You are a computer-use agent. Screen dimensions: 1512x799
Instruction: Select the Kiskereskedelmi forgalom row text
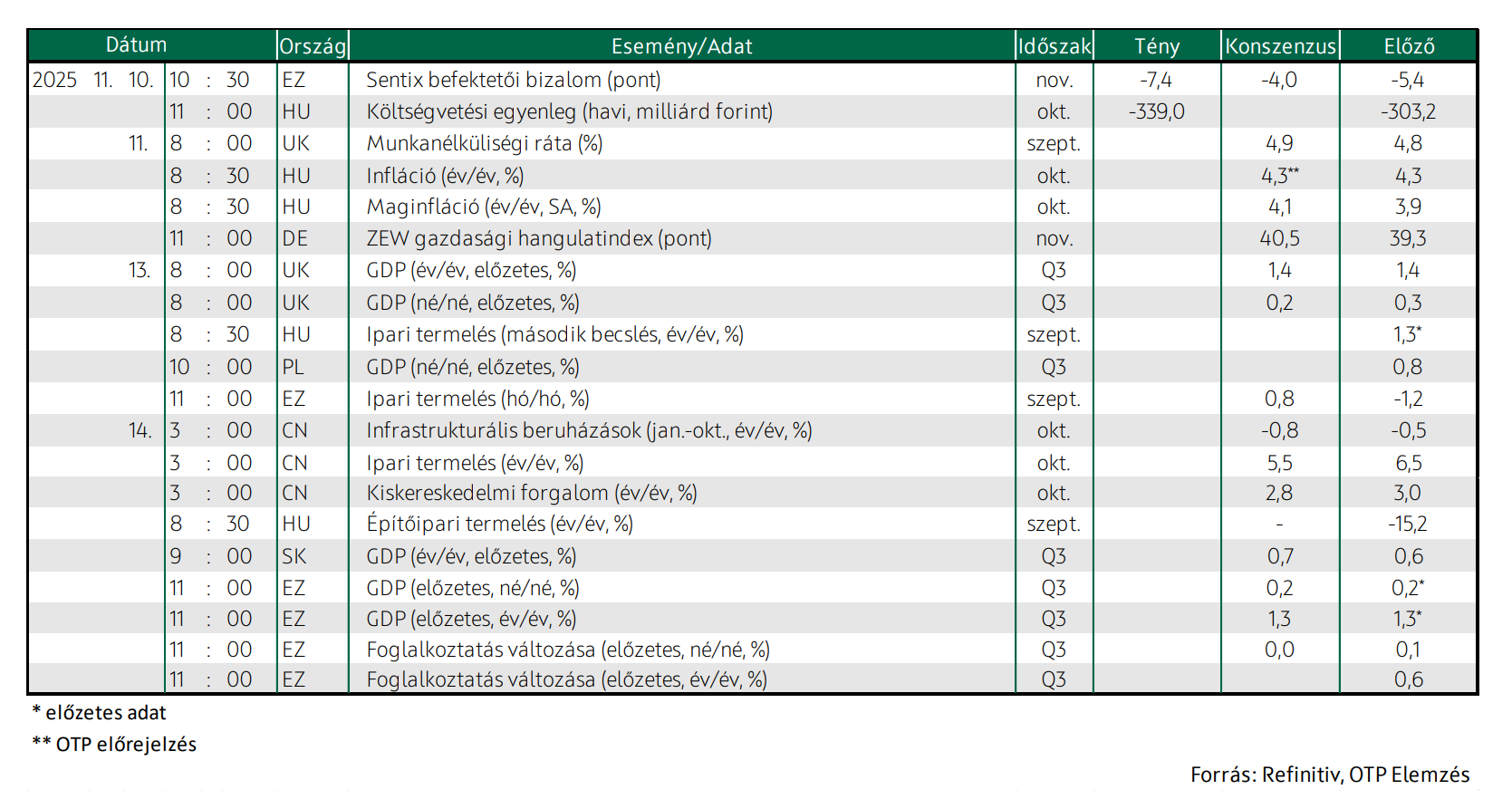coord(532,493)
